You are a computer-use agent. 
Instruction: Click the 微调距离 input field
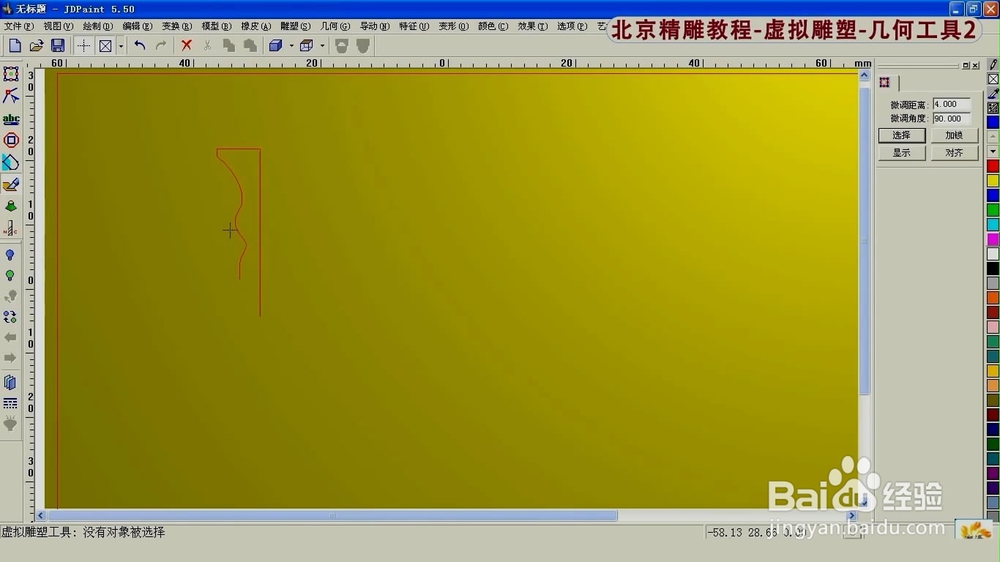952,104
